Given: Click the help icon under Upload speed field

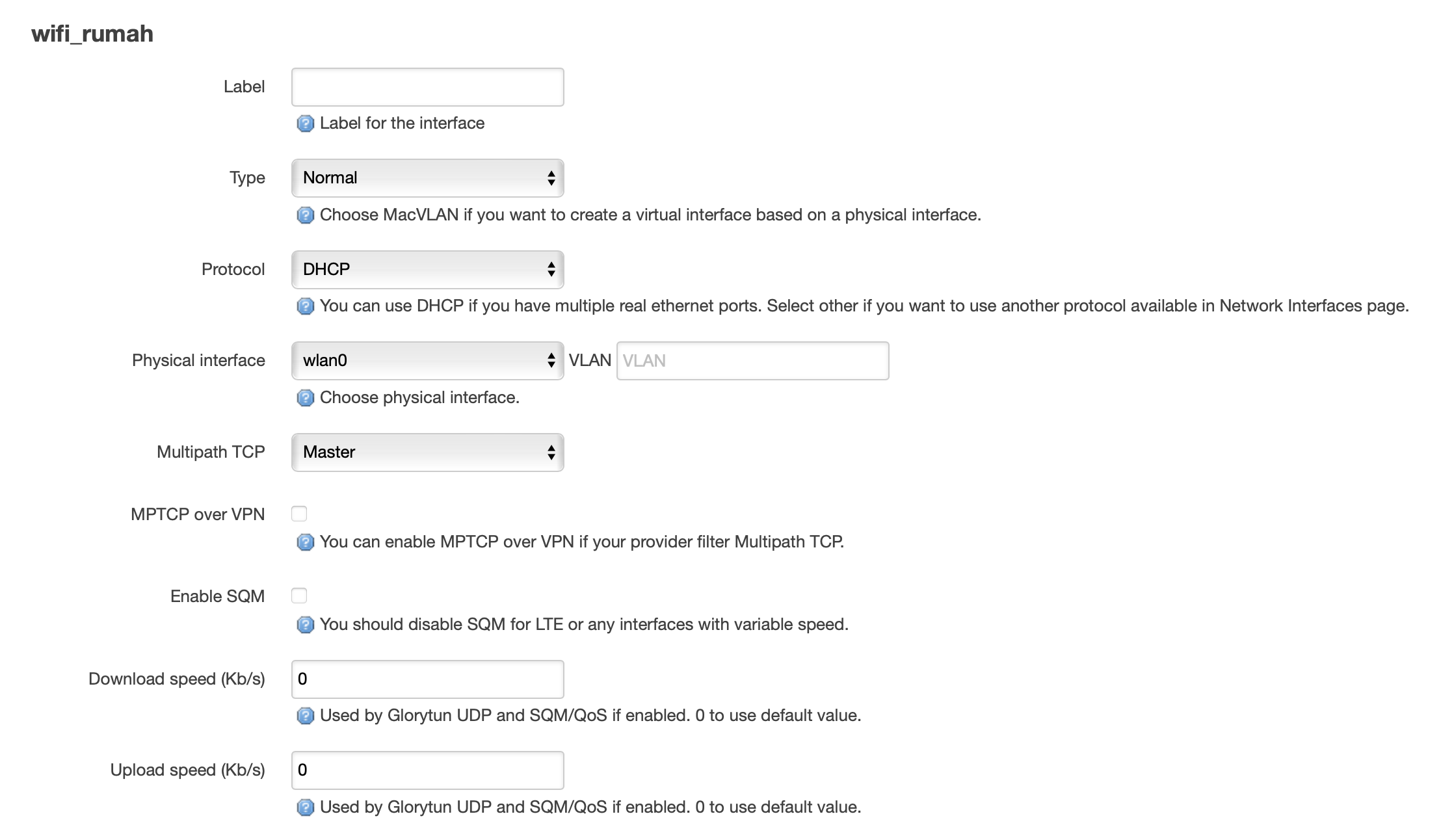Looking at the screenshot, I should point(305,807).
